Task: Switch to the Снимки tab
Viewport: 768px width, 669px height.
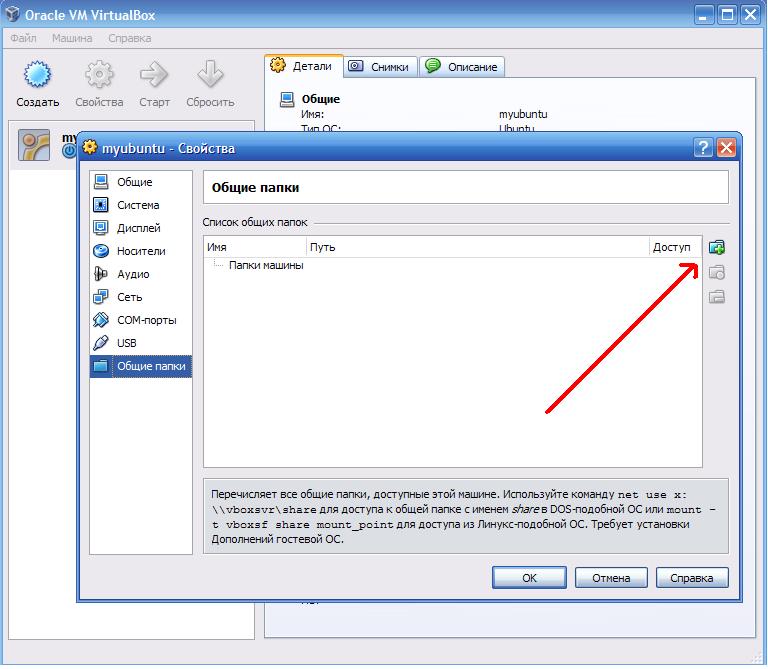Action: (381, 67)
